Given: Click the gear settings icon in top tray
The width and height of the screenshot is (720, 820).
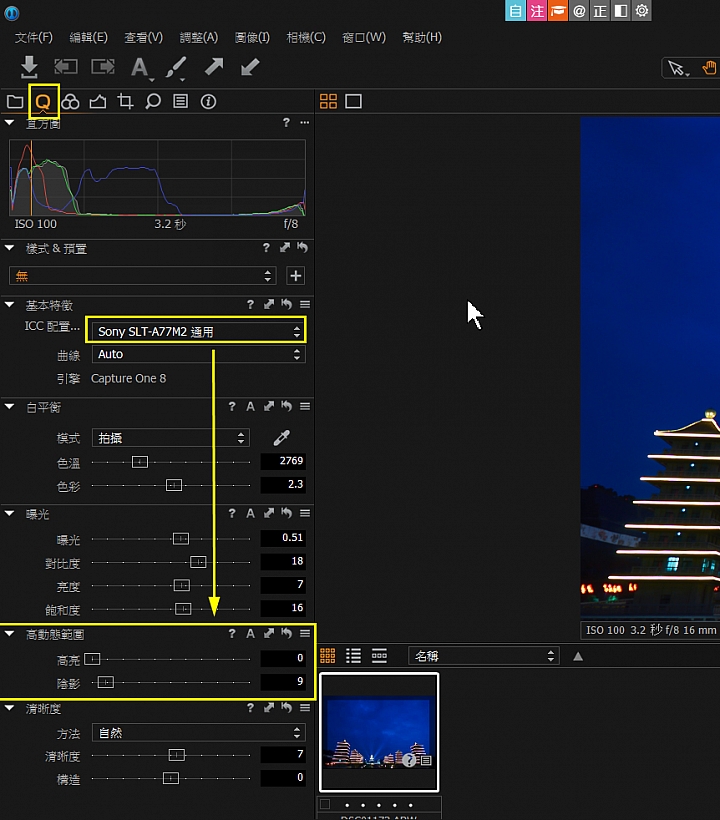Looking at the screenshot, I should click(x=642, y=11).
